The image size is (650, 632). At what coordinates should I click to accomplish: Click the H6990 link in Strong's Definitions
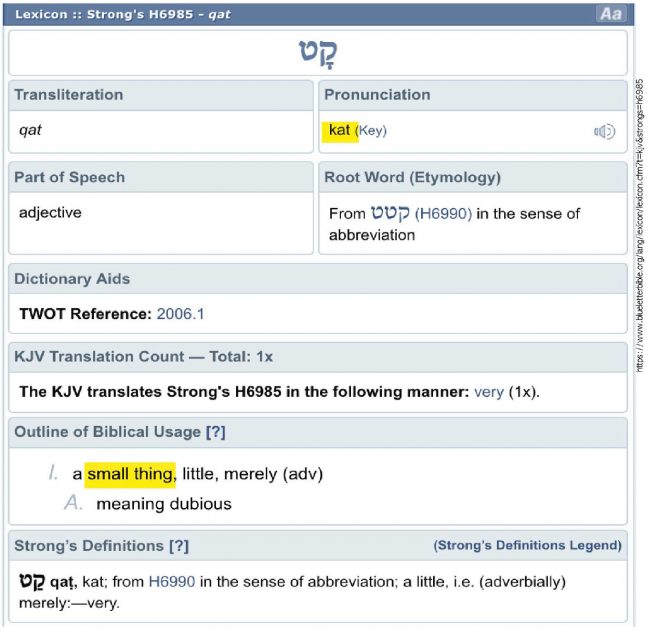click(172, 582)
